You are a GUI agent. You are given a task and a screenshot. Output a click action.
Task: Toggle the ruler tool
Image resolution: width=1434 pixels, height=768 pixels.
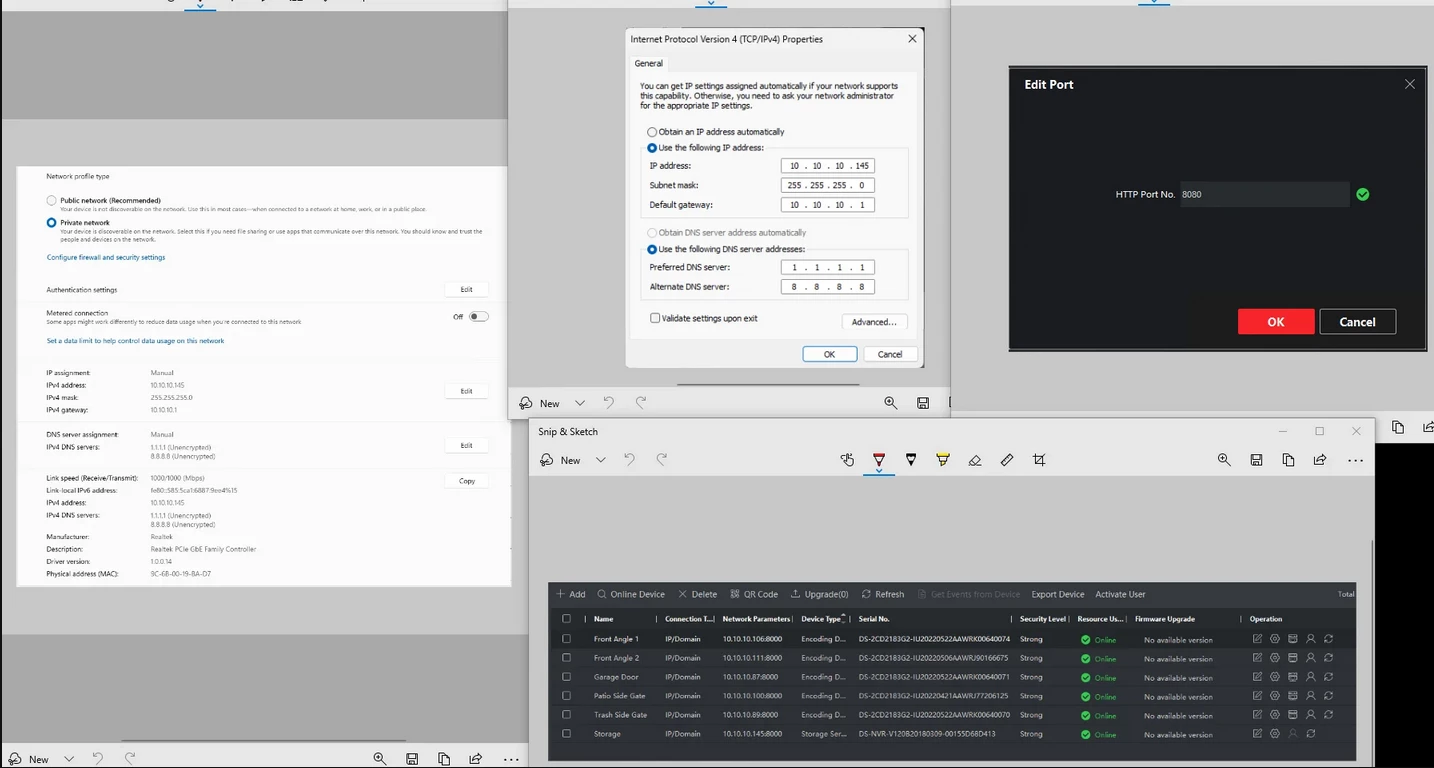point(1007,460)
